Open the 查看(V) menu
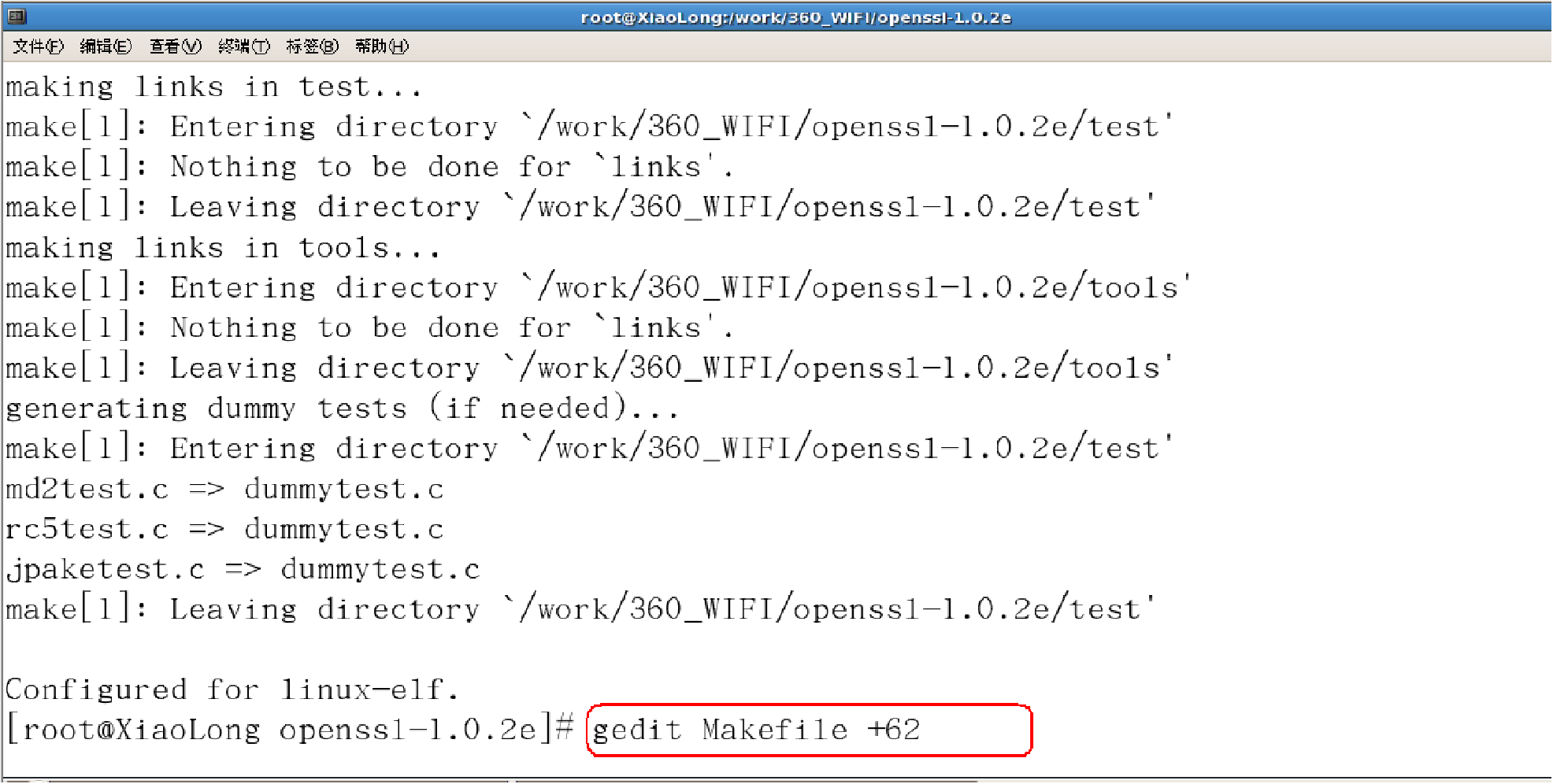Image resolution: width=1553 pixels, height=784 pixels. click(175, 46)
